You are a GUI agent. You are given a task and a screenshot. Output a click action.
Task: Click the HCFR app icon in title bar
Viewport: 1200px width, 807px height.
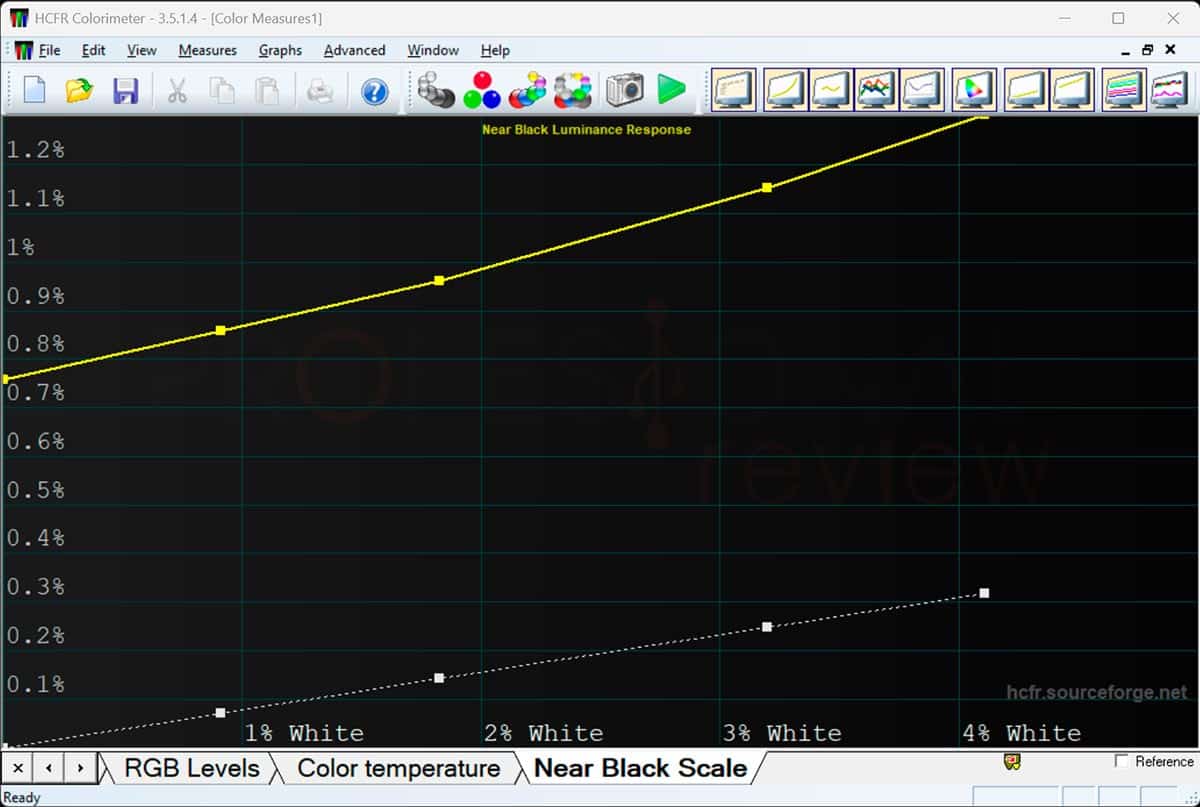(19, 18)
